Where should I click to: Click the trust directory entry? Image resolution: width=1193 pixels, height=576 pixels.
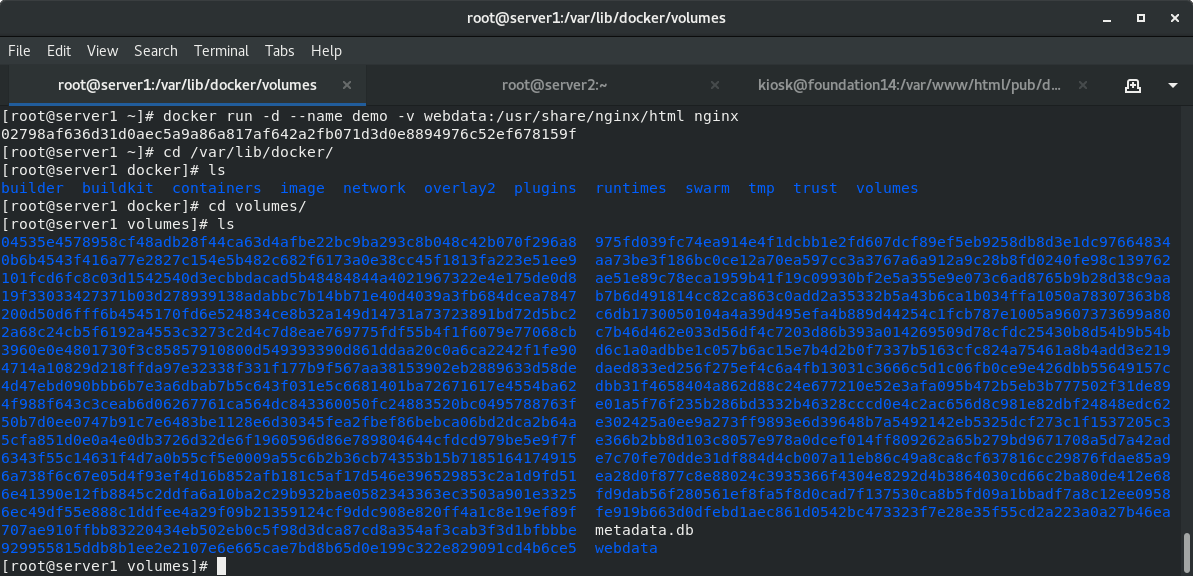click(x=816, y=188)
